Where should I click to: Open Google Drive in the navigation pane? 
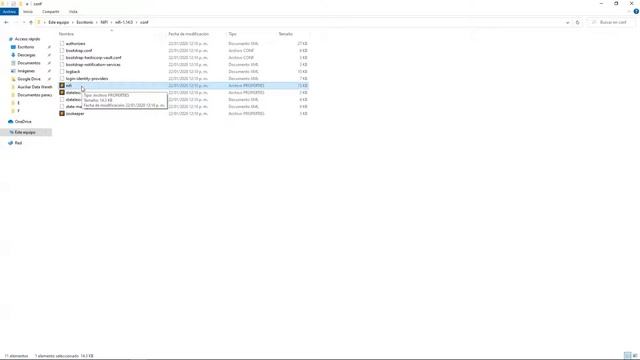click(x=29, y=79)
